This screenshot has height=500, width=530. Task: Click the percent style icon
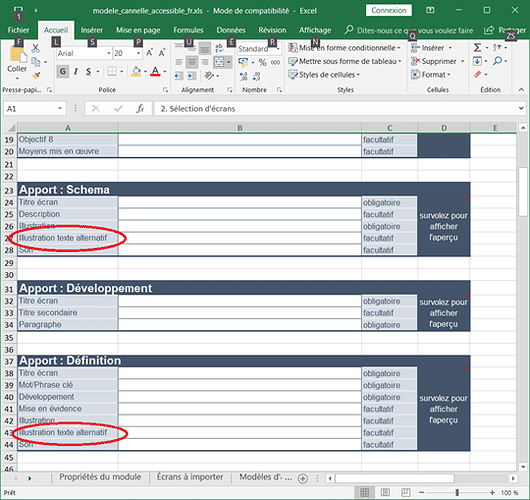[x=262, y=63]
